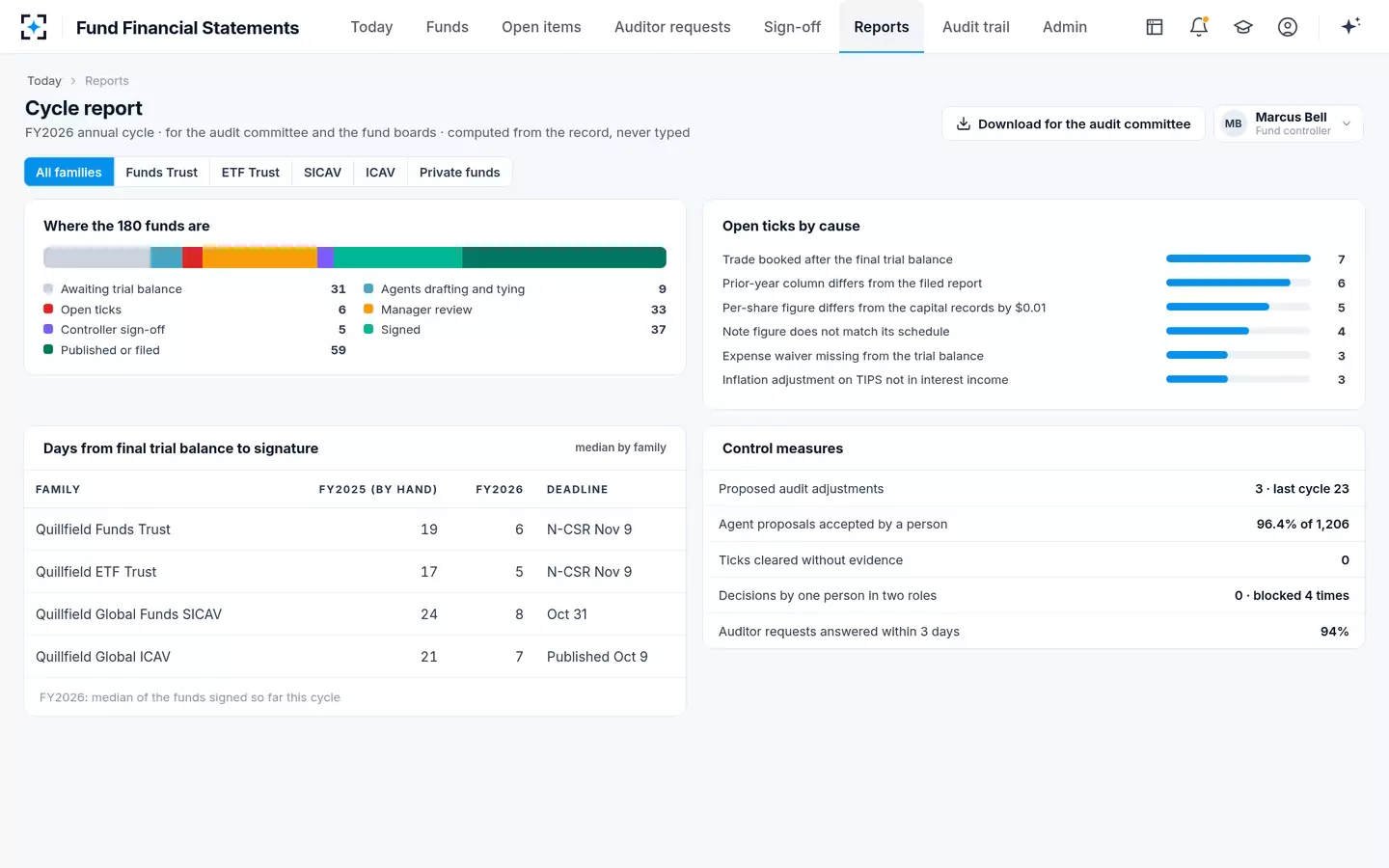Click the FY2026 column header
Image resolution: width=1389 pixels, height=868 pixels.
500,490
